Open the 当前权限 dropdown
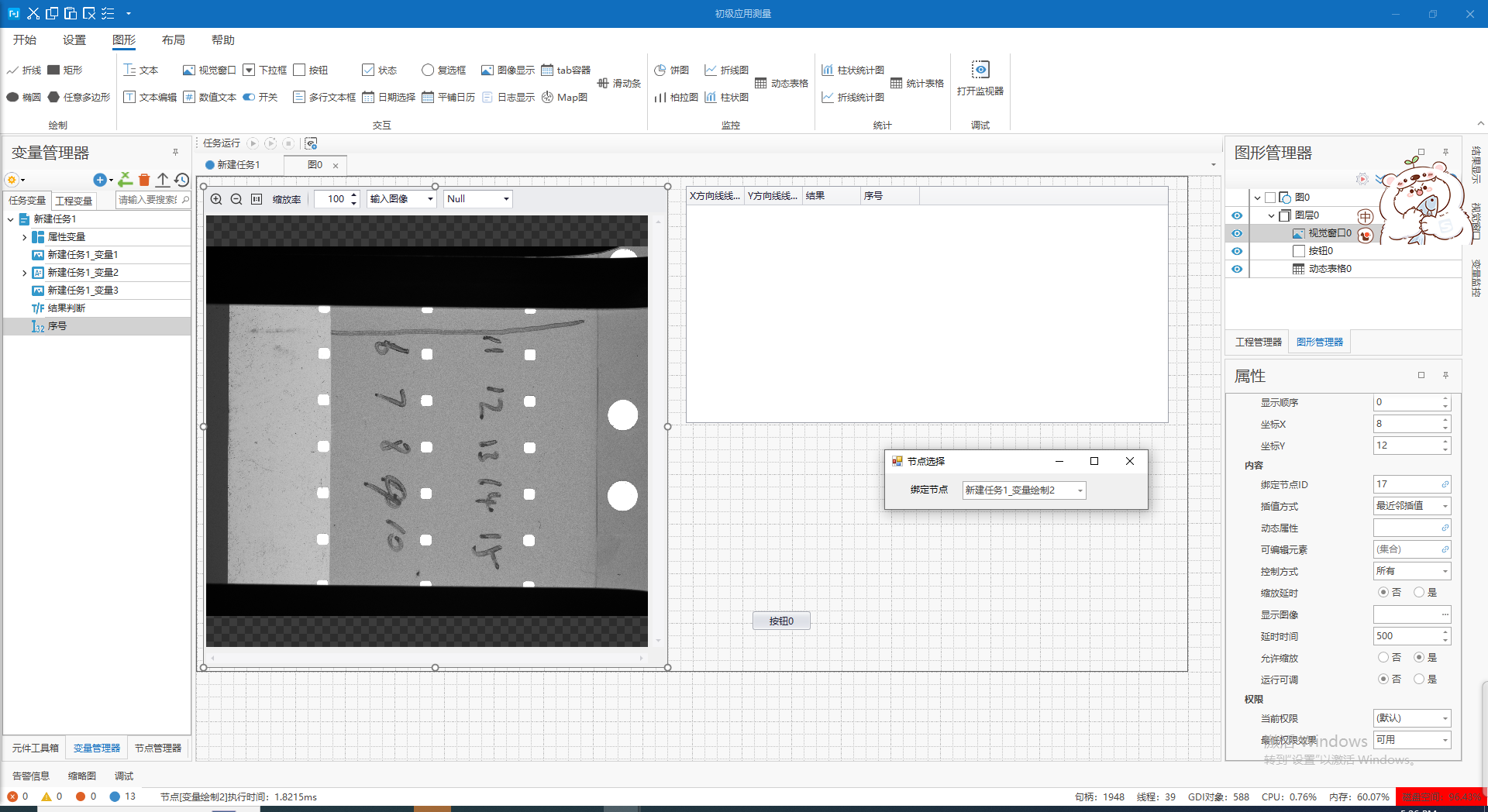 pos(1411,718)
